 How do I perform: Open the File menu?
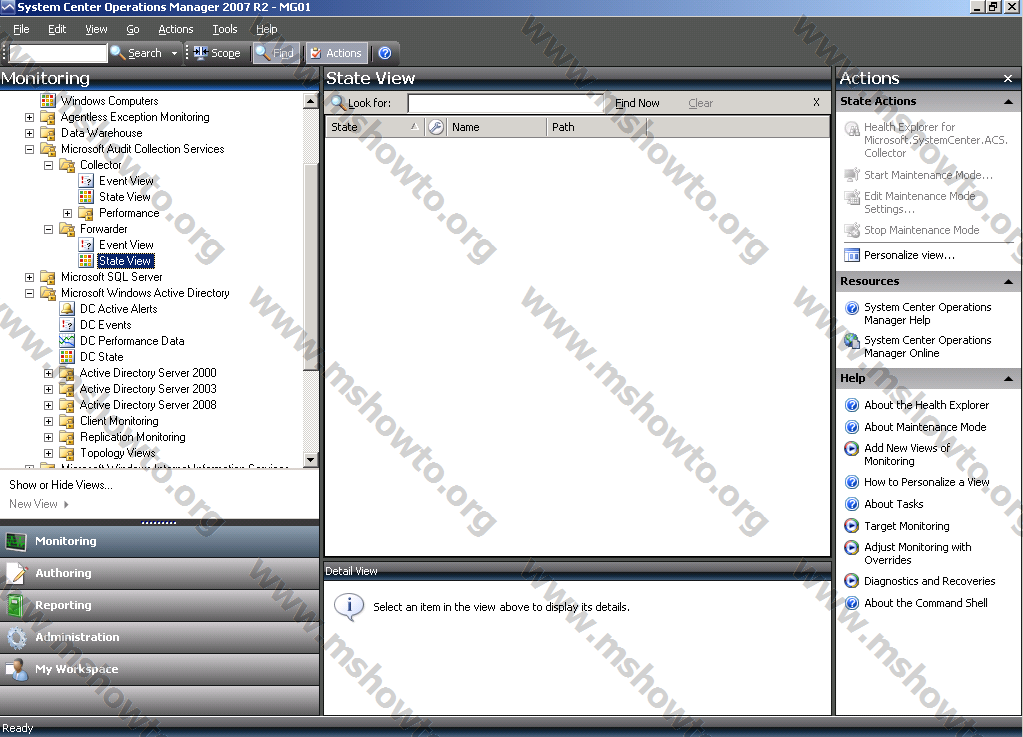pyautogui.click(x=22, y=29)
